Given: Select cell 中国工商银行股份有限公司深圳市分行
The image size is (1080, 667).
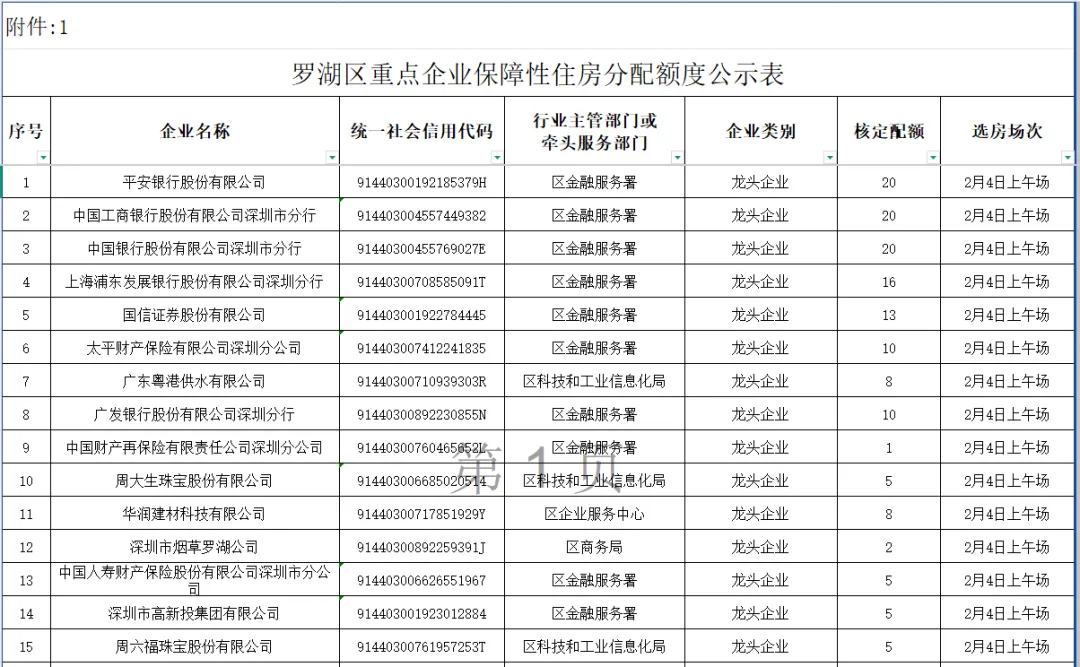Looking at the screenshot, I should point(195,216).
